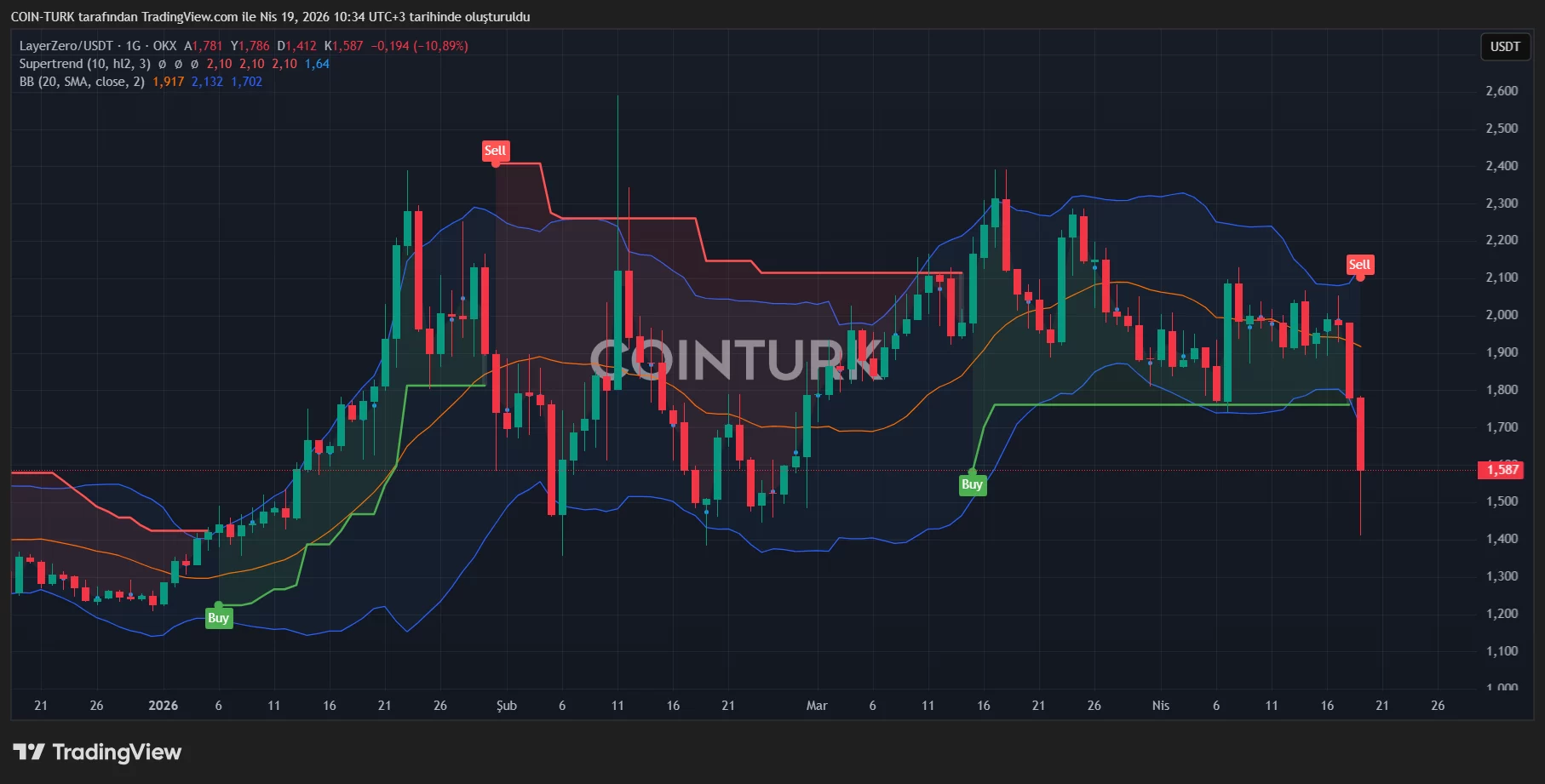Click the Şub label on the time axis
1545x784 pixels.
click(506, 706)
